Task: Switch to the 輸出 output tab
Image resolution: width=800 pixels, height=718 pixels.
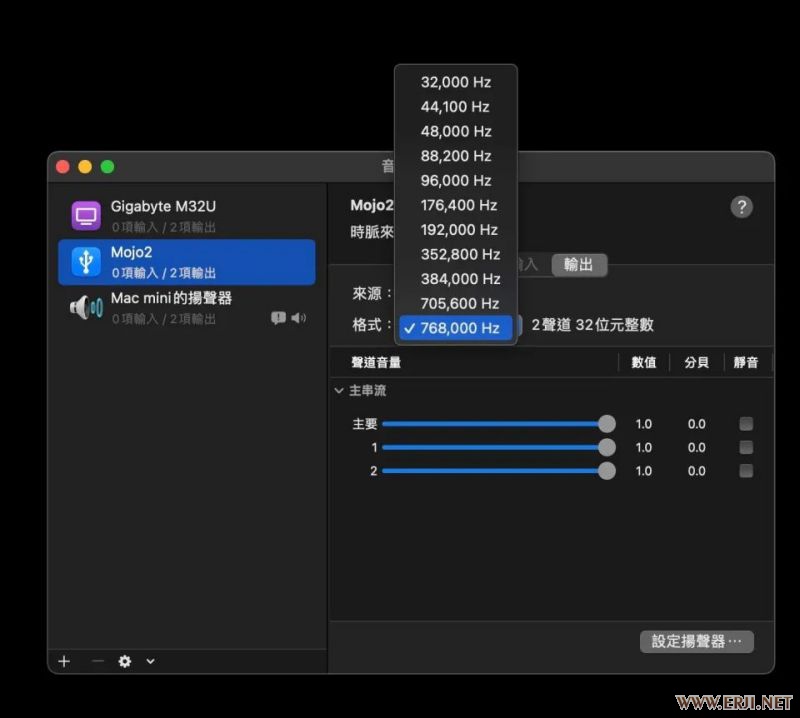Action: (x=579, y=265)
